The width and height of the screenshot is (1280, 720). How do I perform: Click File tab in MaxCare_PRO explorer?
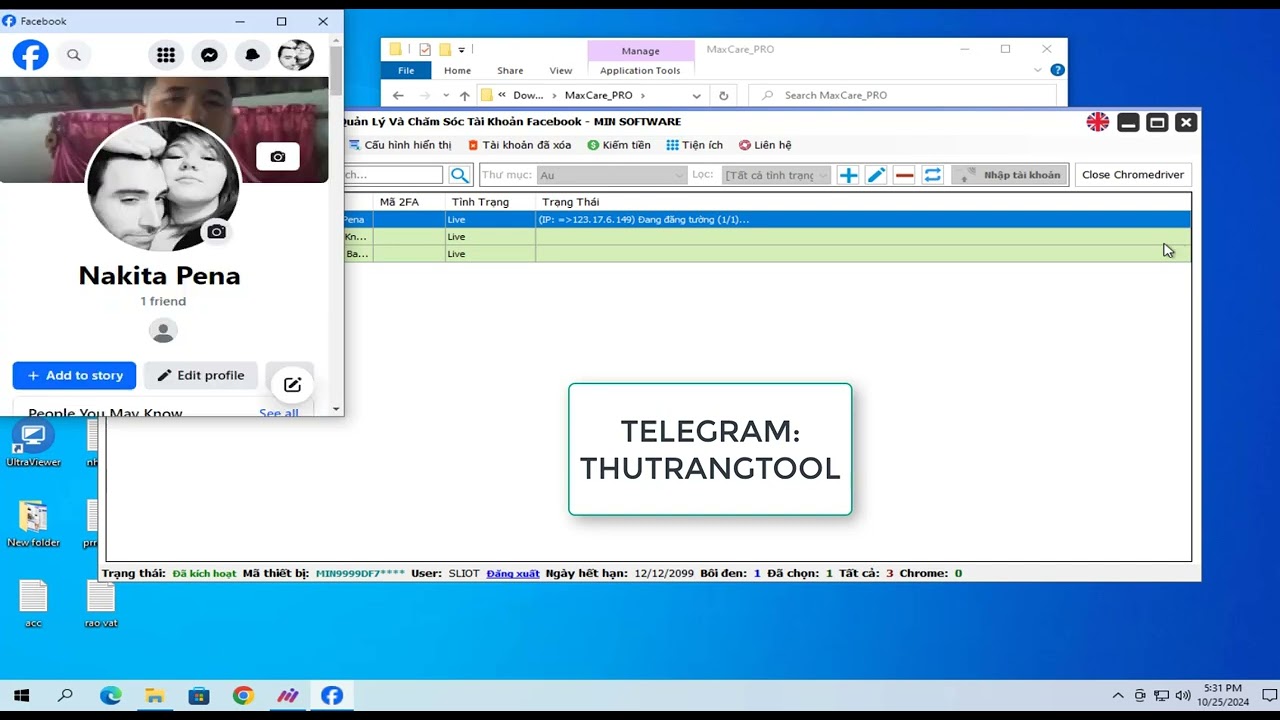pyautogui.click(x=406, y=71)
